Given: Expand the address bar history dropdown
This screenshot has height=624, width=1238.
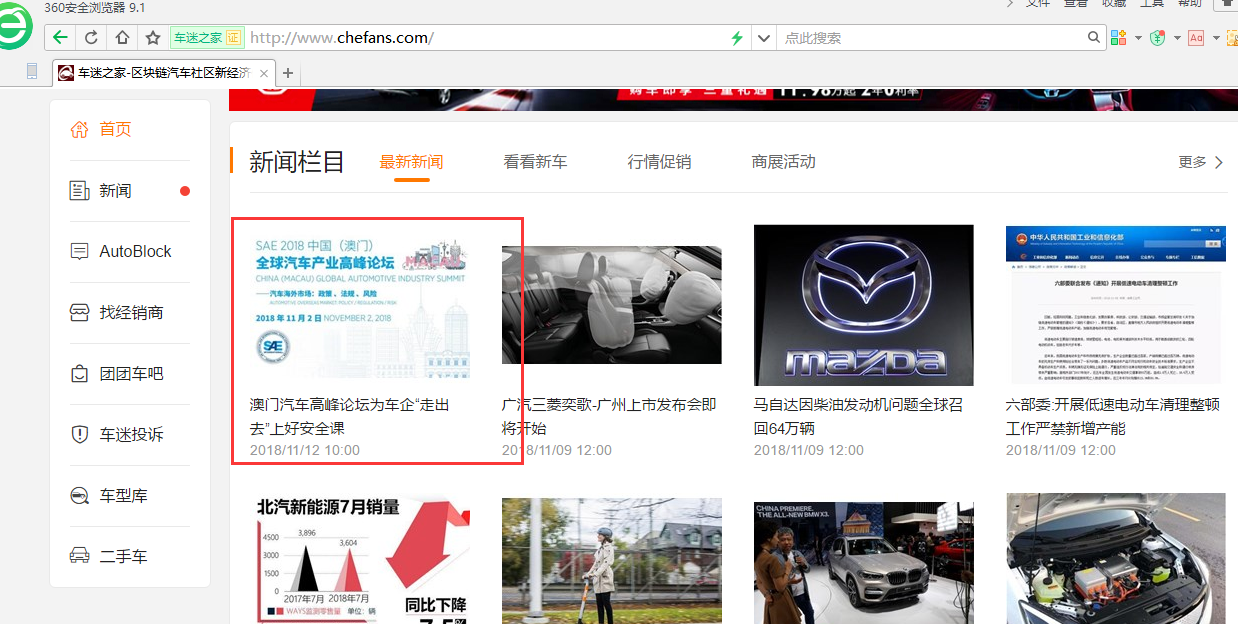Looking at the screenshot, I should click(x=763, y=38).
